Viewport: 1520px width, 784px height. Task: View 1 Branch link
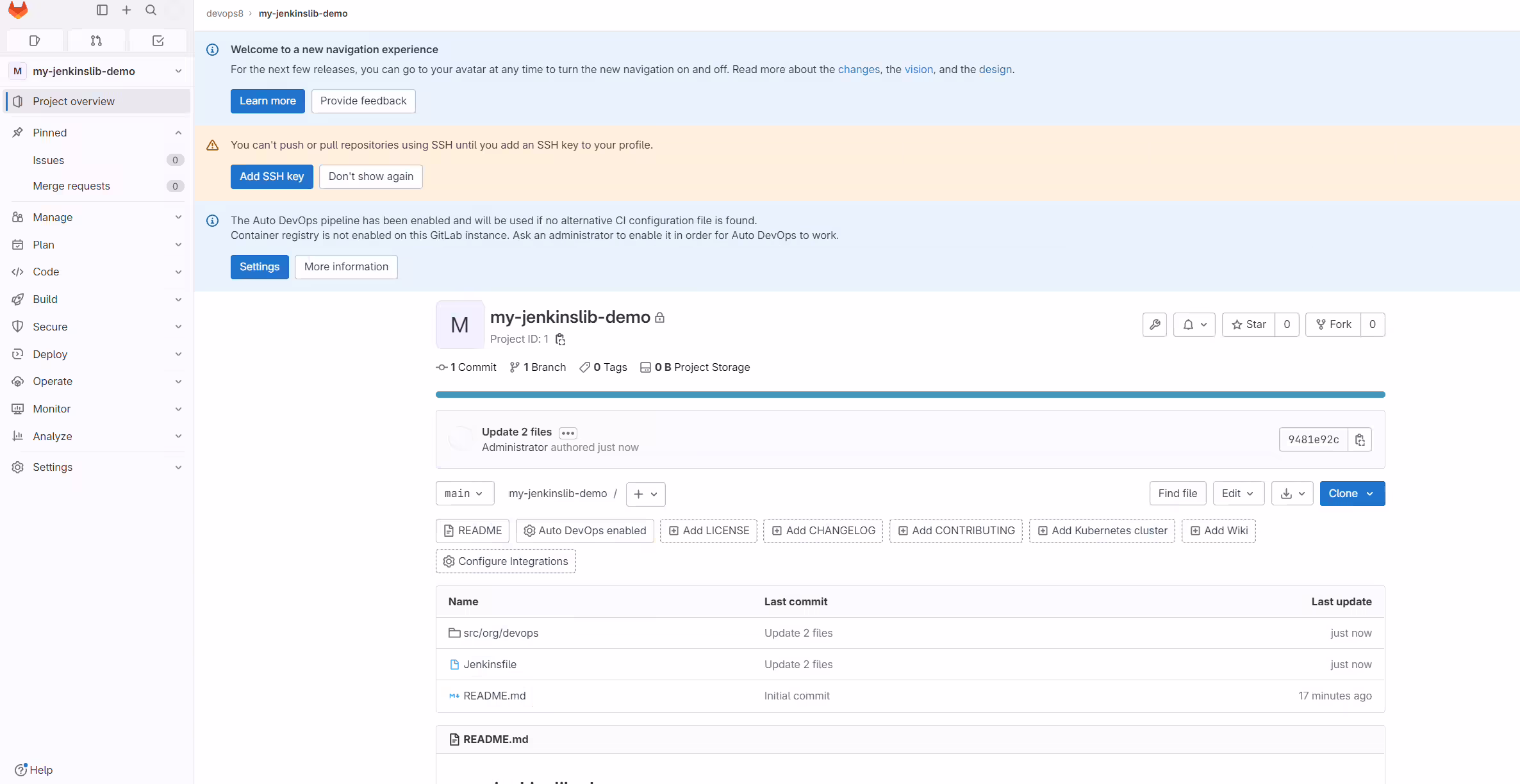click(x=538, y=367)
